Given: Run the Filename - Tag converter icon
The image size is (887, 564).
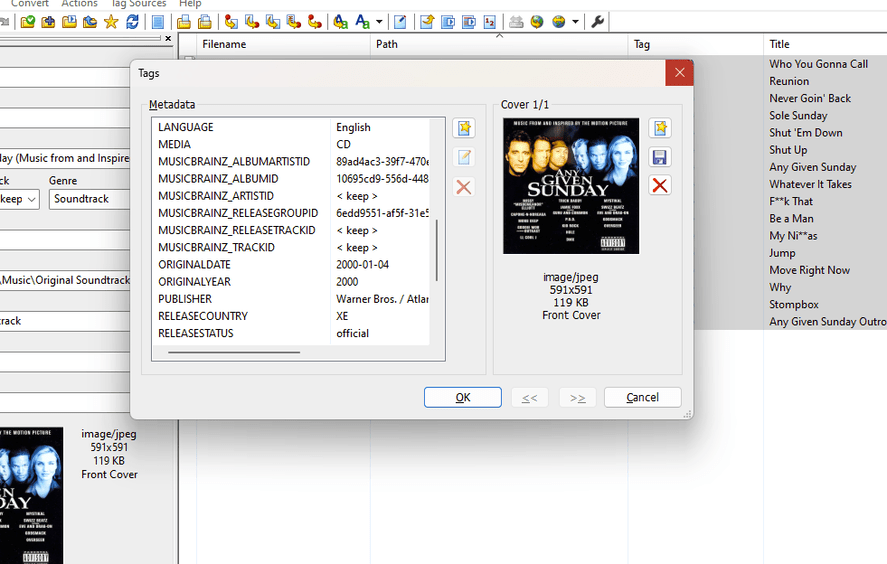Looking at the screenshot, I should (252, 21).
